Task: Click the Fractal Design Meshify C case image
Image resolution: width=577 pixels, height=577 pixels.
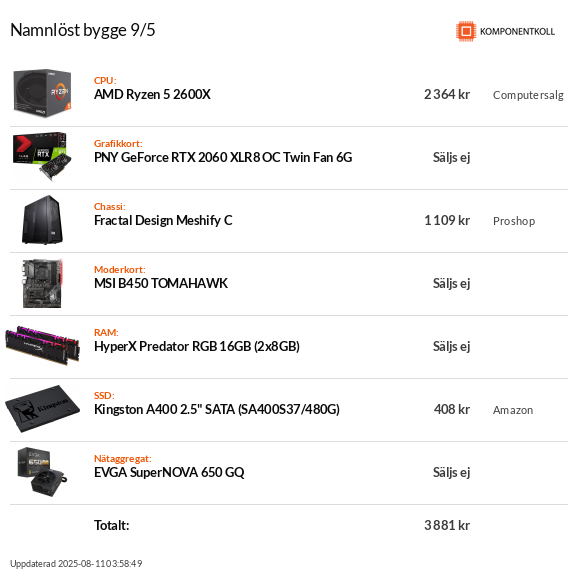Action: pos(42,220)
